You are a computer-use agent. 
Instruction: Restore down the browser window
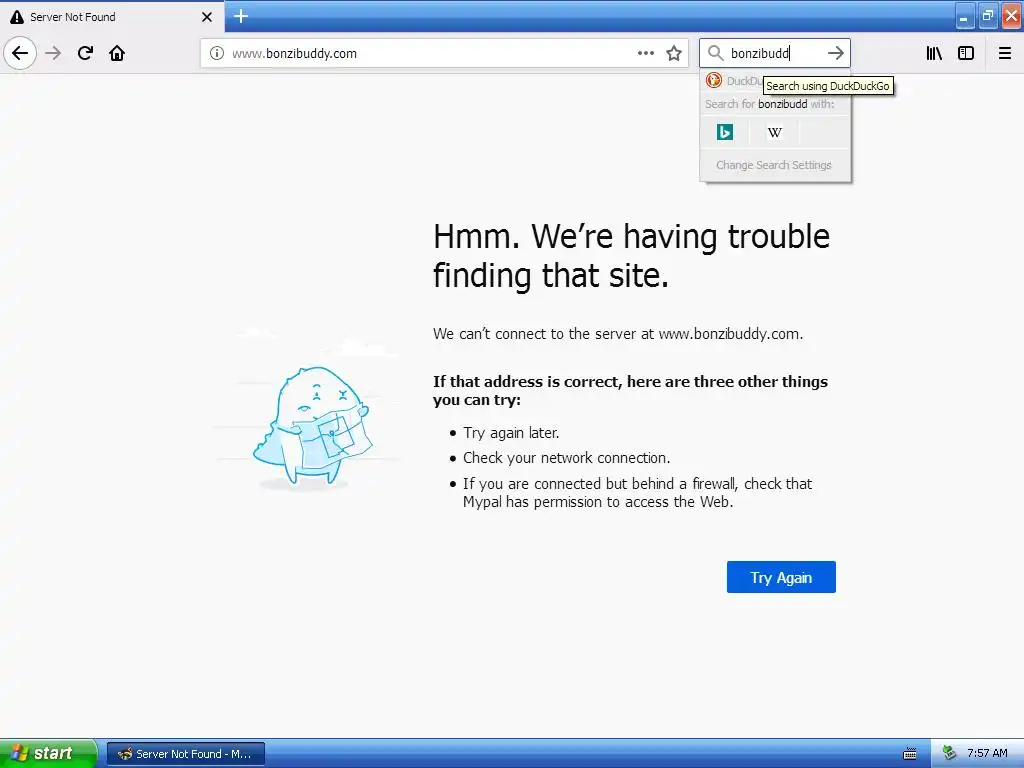coord(987,16)
